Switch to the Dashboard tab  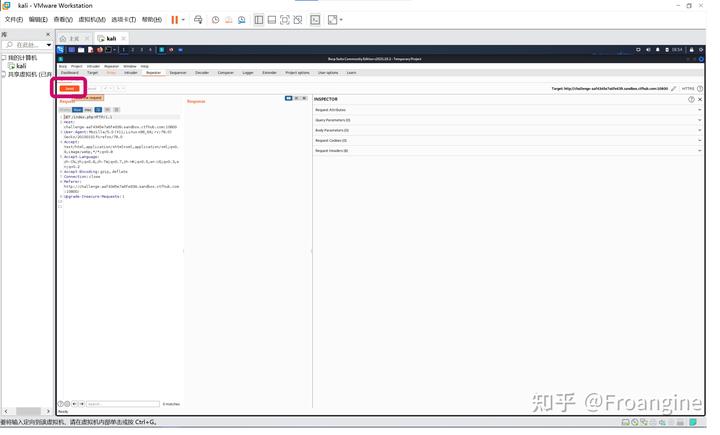[70, 73]
